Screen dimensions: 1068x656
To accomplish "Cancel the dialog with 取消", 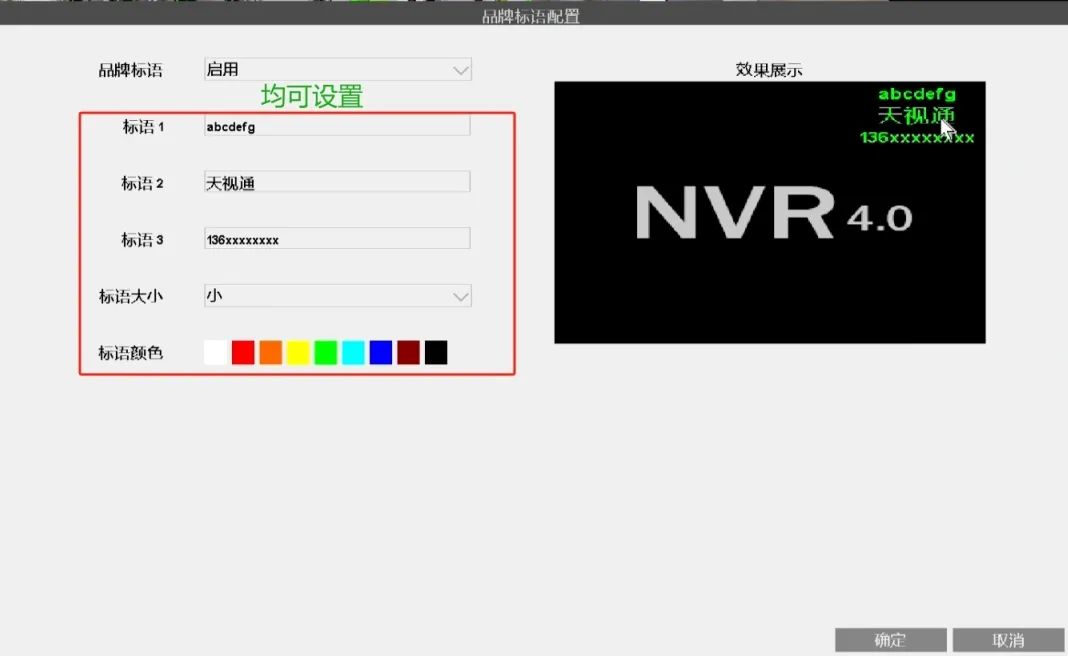I will (x=1008, y=640).
